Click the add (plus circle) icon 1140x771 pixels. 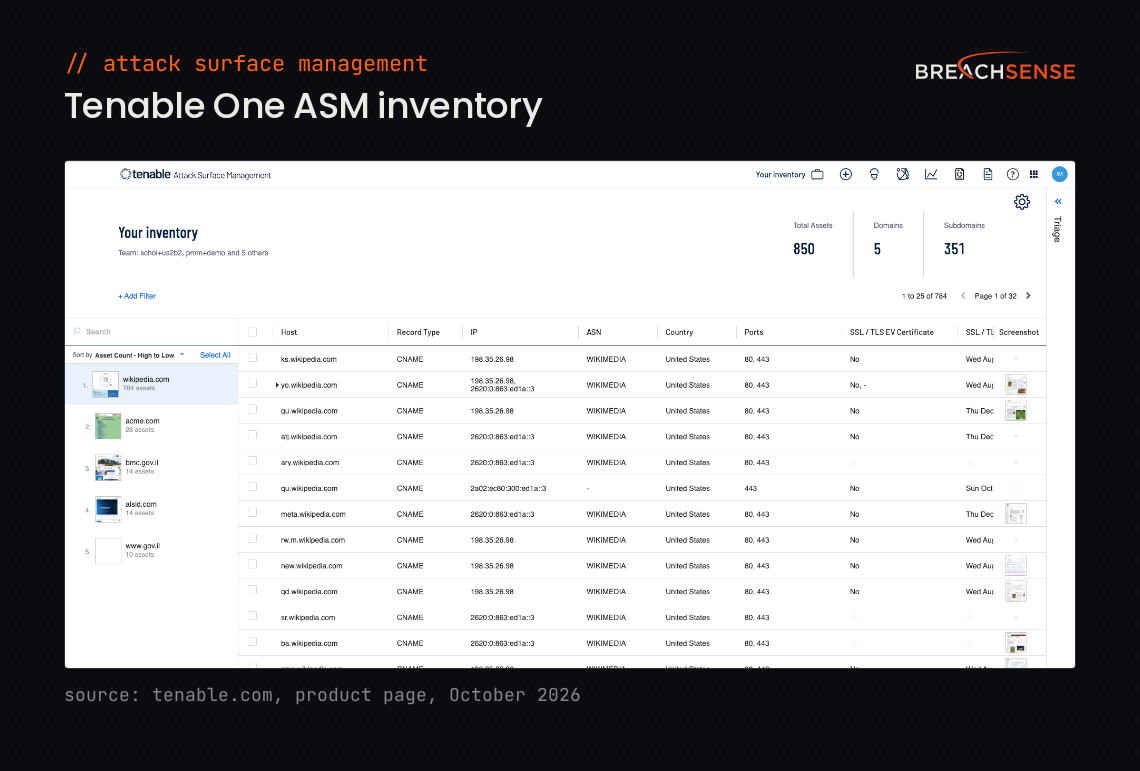click(846, 175)
